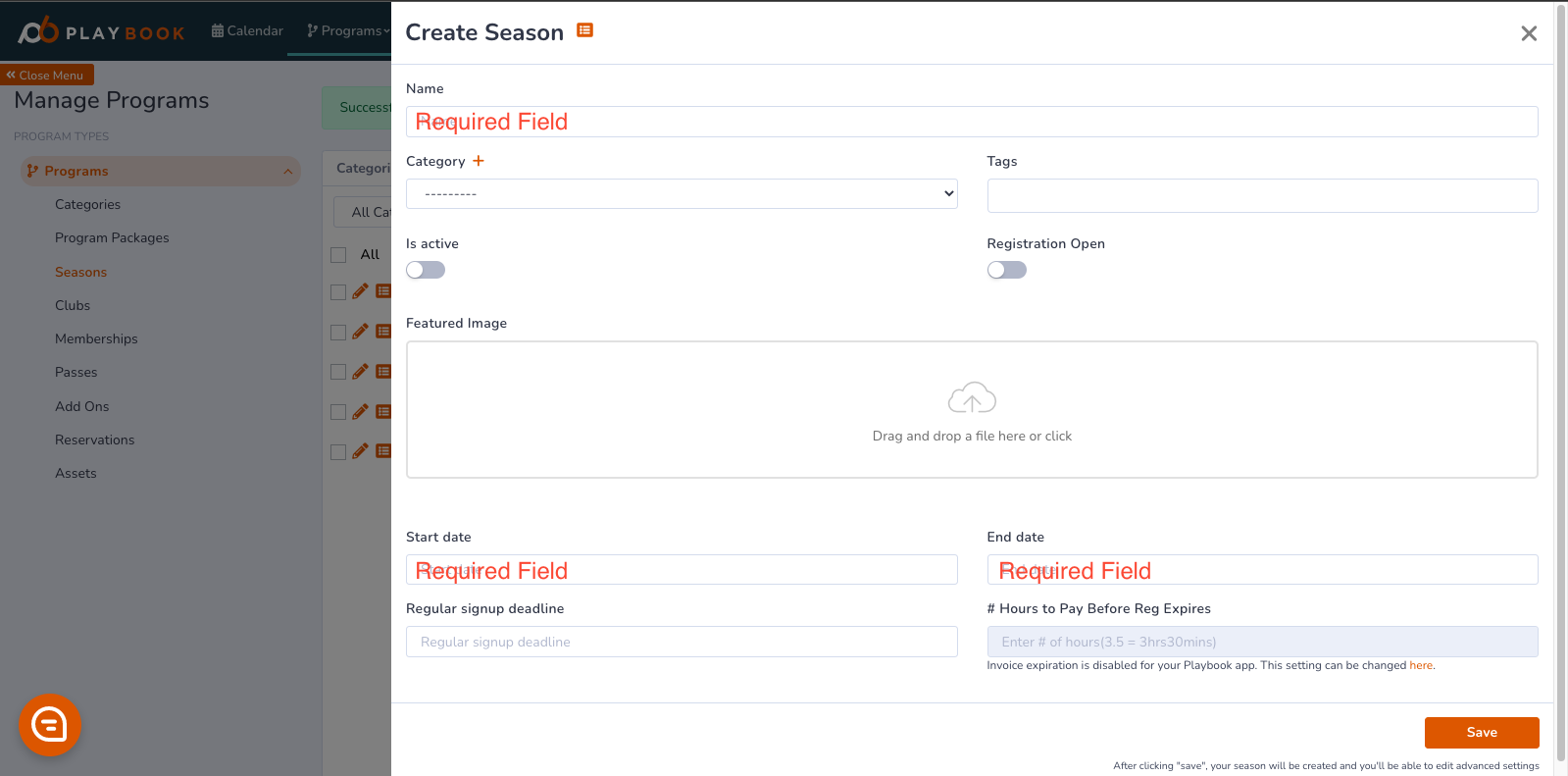
Task: Click the first row pencil edit icon
Action: click(360, 291)
